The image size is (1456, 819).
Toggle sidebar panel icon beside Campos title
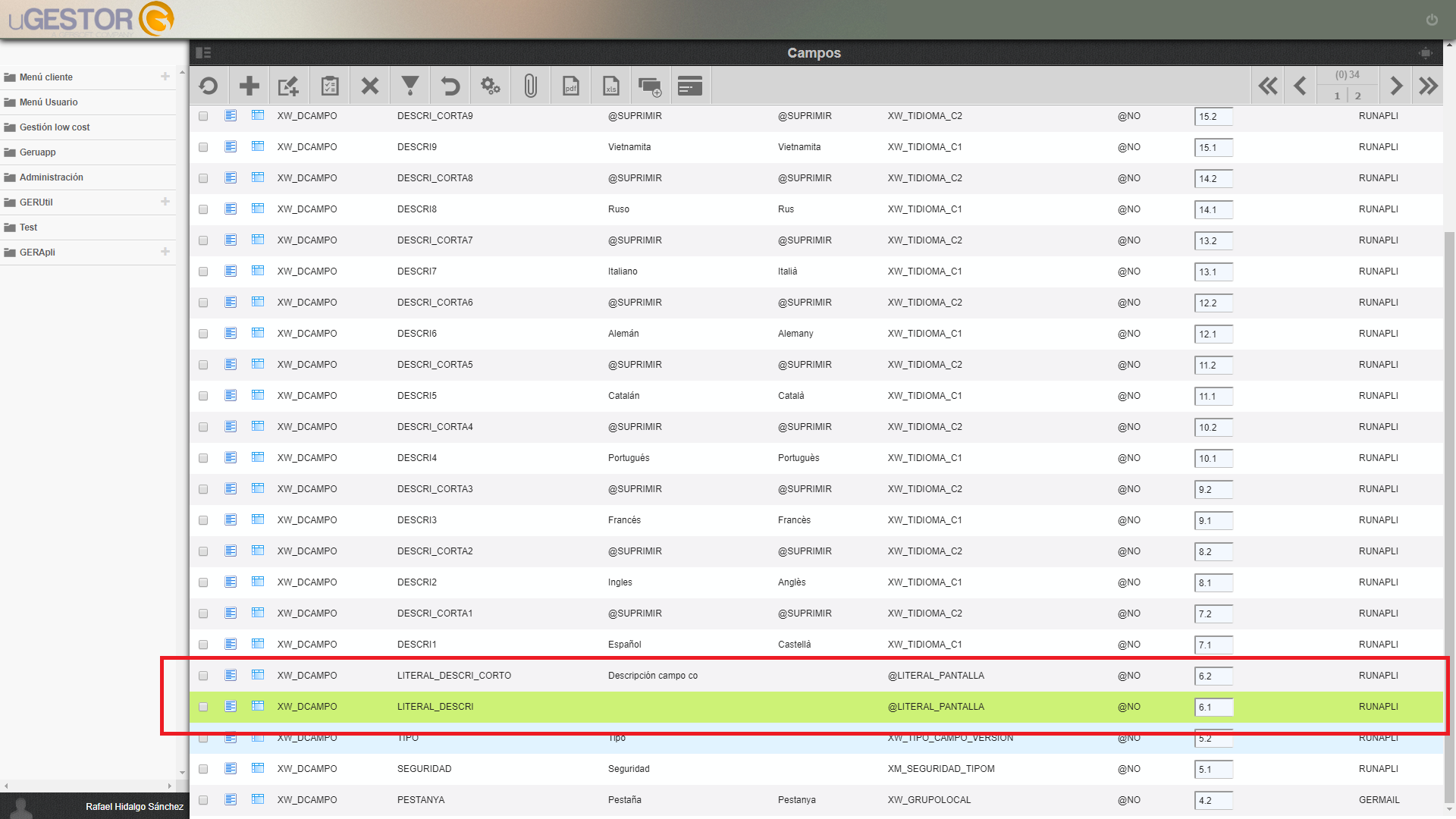203,53
